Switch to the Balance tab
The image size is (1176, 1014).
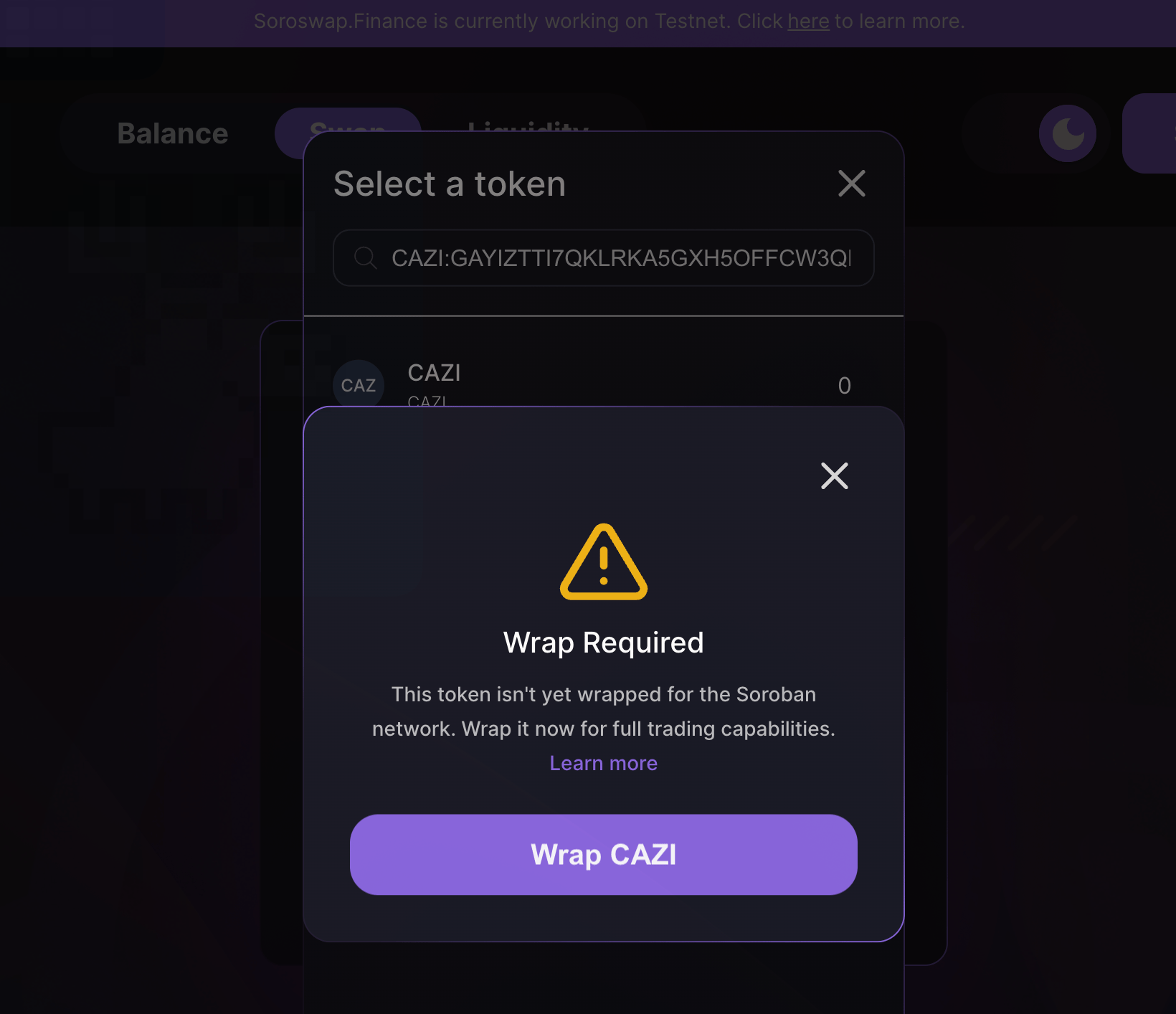click(173, 133)
